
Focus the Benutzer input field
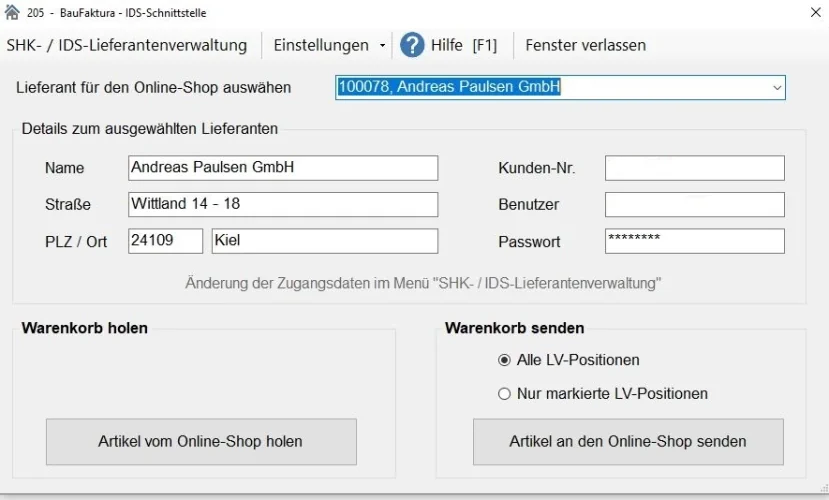pyautogui.click(x=694, y=205)
